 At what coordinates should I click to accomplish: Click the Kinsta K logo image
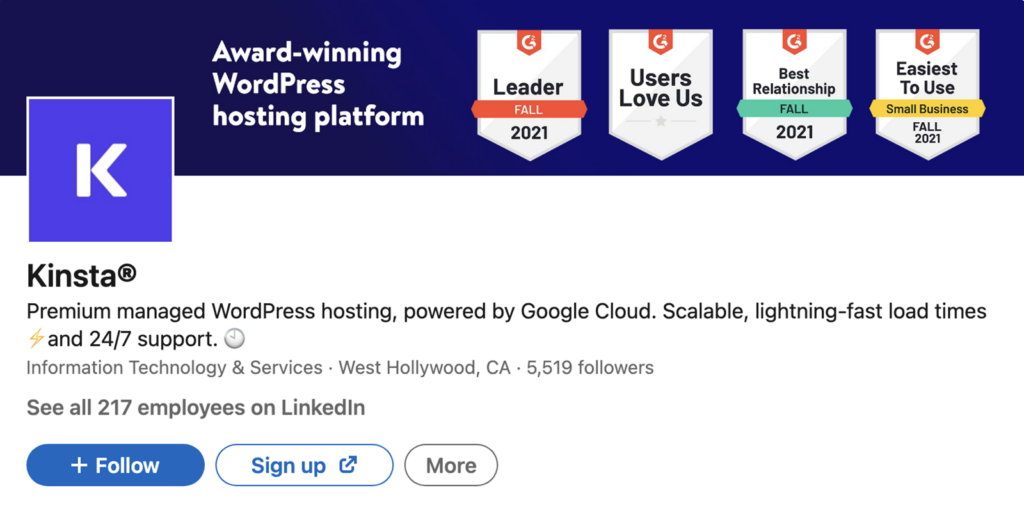[101, 170]
